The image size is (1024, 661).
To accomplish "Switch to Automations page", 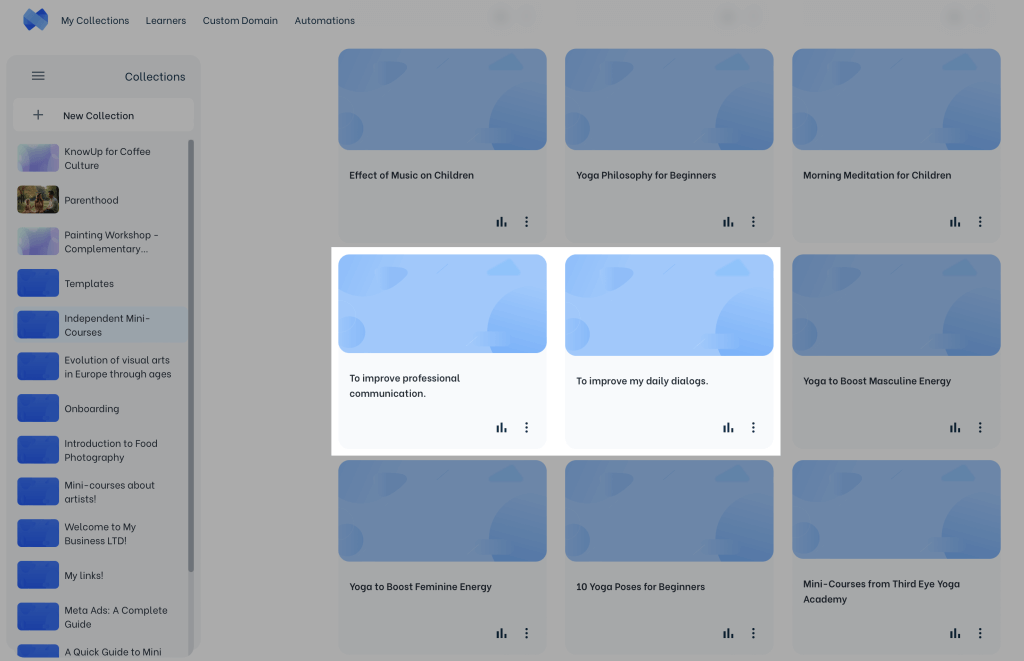I will [x=324, y=21].
